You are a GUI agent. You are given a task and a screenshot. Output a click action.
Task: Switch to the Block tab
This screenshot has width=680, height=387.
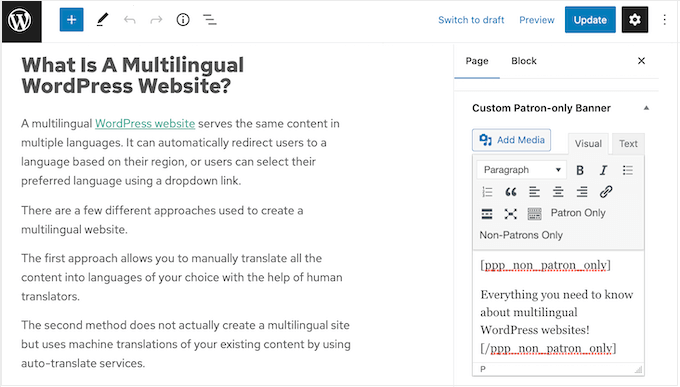[524, 61]
